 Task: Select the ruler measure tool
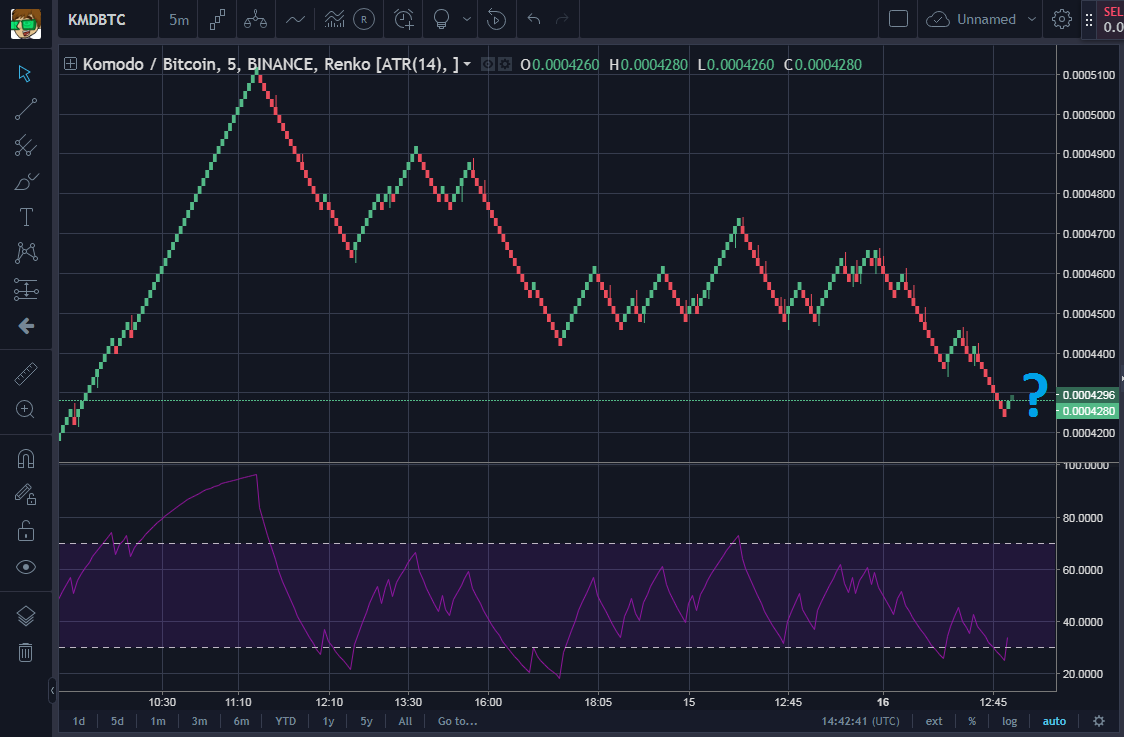point(25,374)
